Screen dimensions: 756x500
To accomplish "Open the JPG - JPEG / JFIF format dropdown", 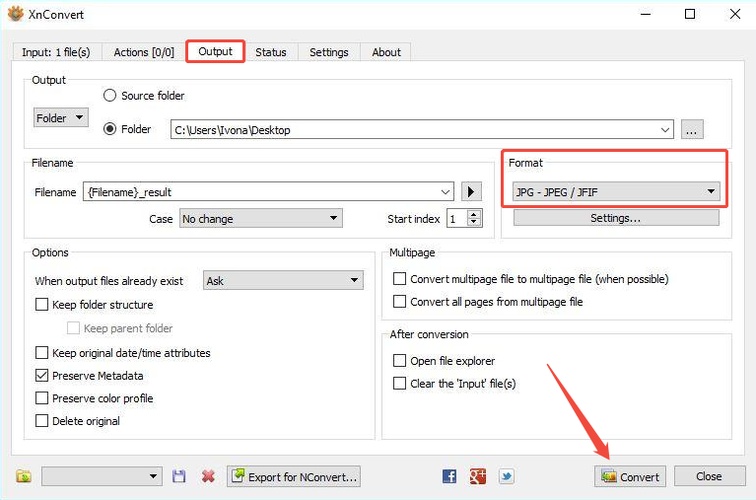I will coord(616,192).
